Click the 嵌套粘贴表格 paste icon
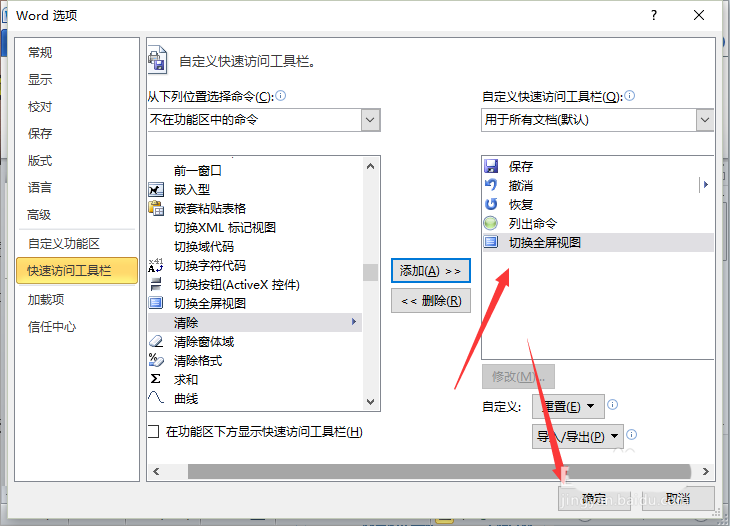Viewport: 730px width, 526px height. click(156, 208)
